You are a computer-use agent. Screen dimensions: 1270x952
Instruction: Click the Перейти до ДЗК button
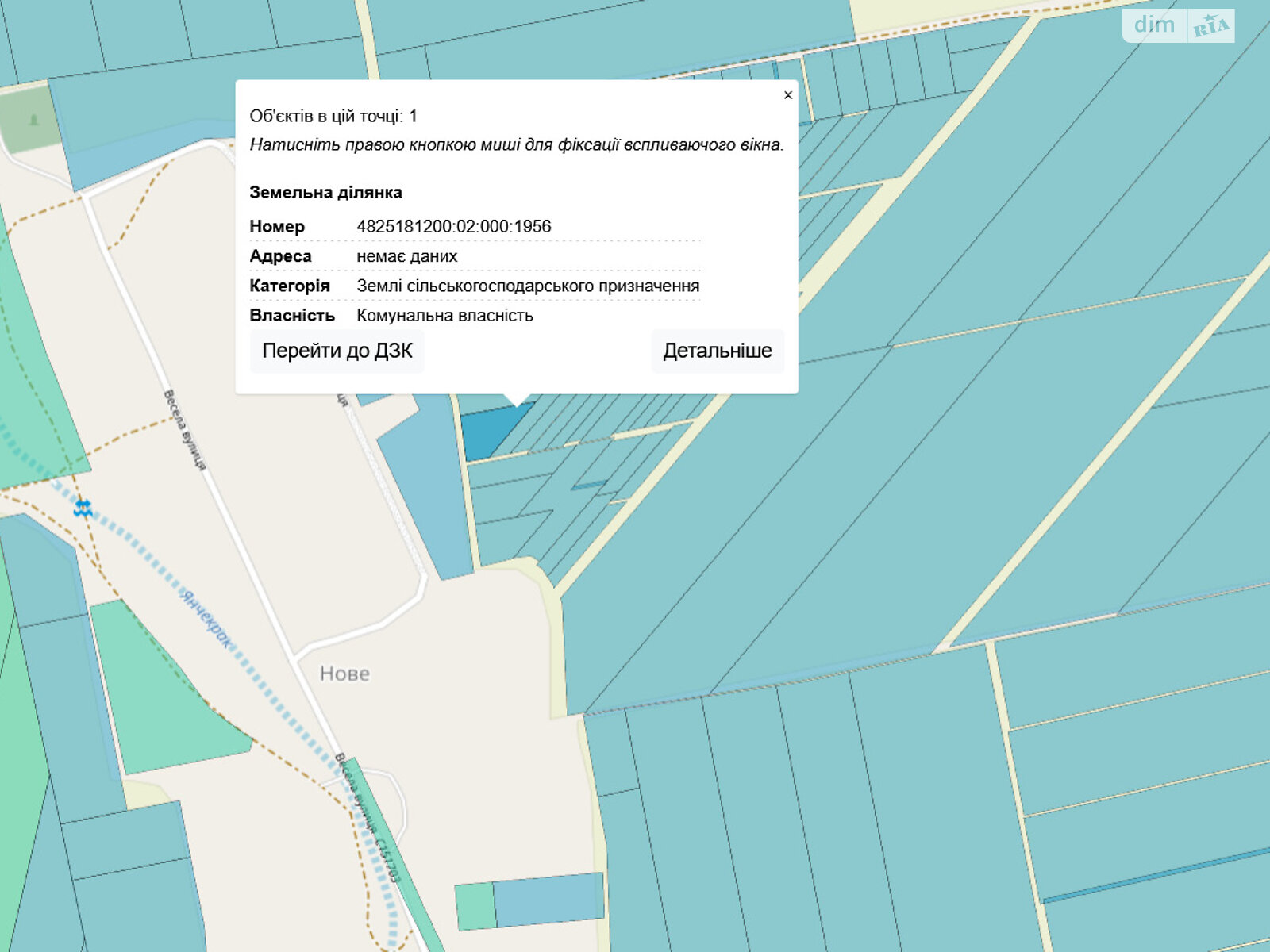coord(337,351)
